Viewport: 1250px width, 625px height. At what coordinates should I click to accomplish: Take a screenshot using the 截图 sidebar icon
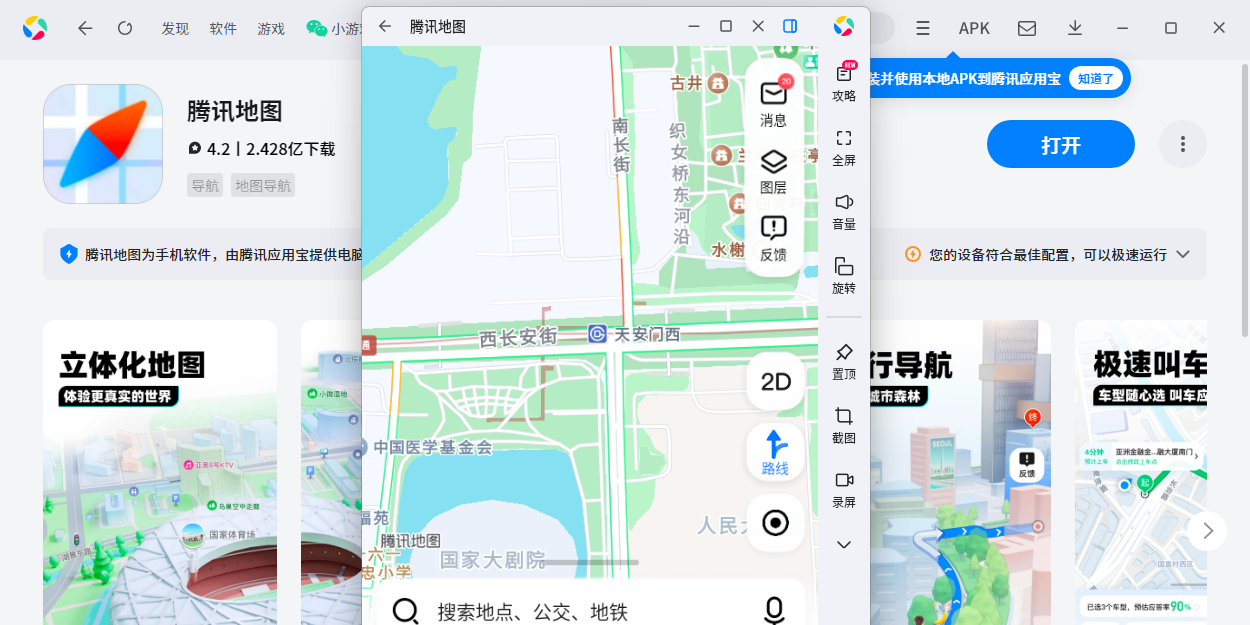[x=843, y=424]
